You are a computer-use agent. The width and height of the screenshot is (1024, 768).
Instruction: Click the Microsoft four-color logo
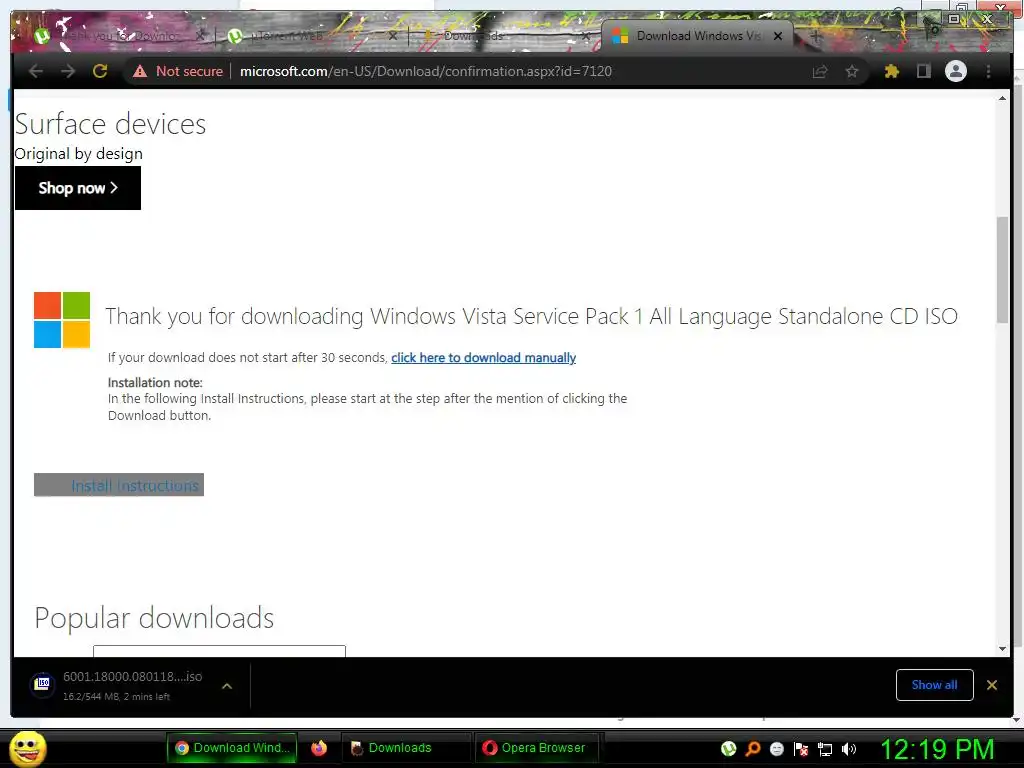[62, 319]
